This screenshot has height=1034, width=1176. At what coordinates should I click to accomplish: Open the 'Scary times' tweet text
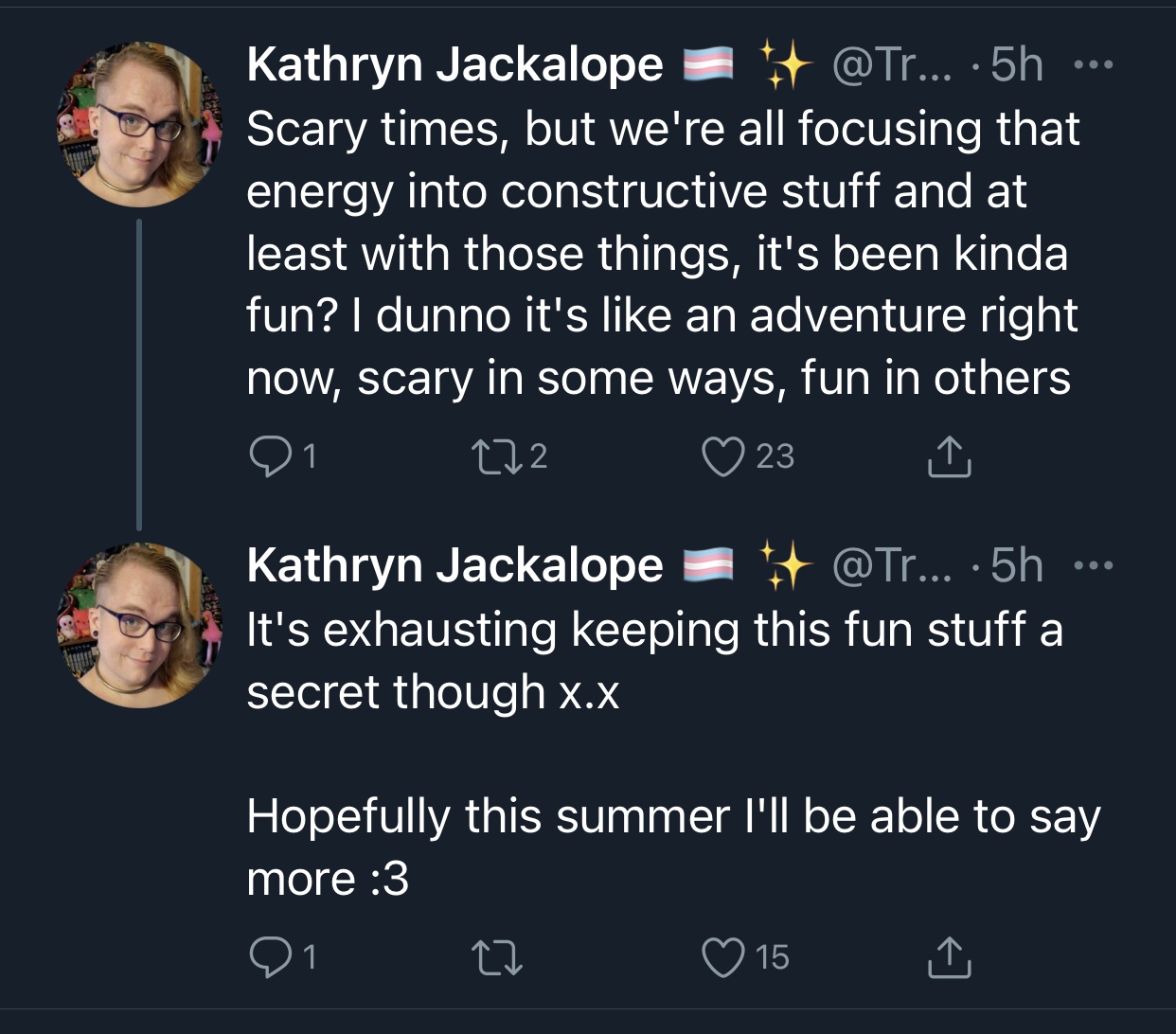pyautogui.click(x=663, y=253)
